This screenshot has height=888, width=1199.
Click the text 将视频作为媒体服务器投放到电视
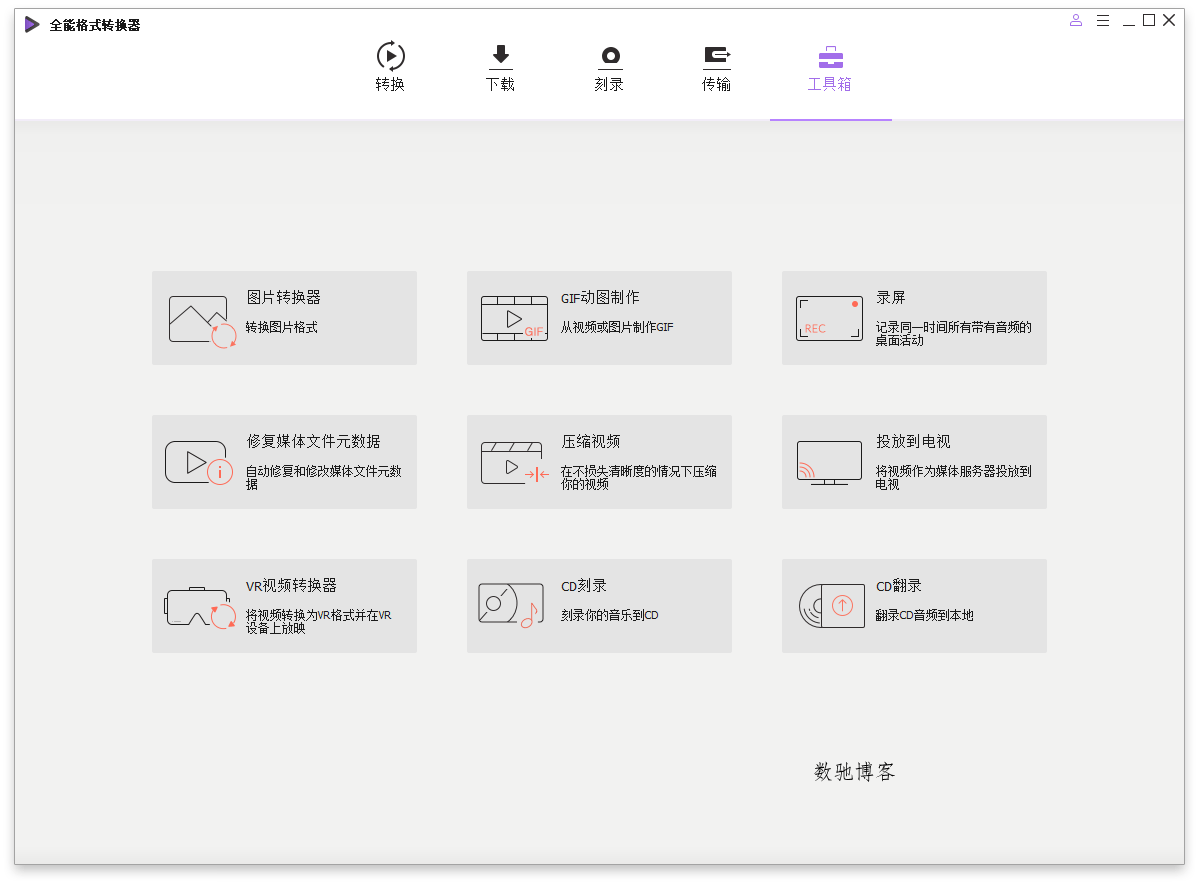click(954, 477)
